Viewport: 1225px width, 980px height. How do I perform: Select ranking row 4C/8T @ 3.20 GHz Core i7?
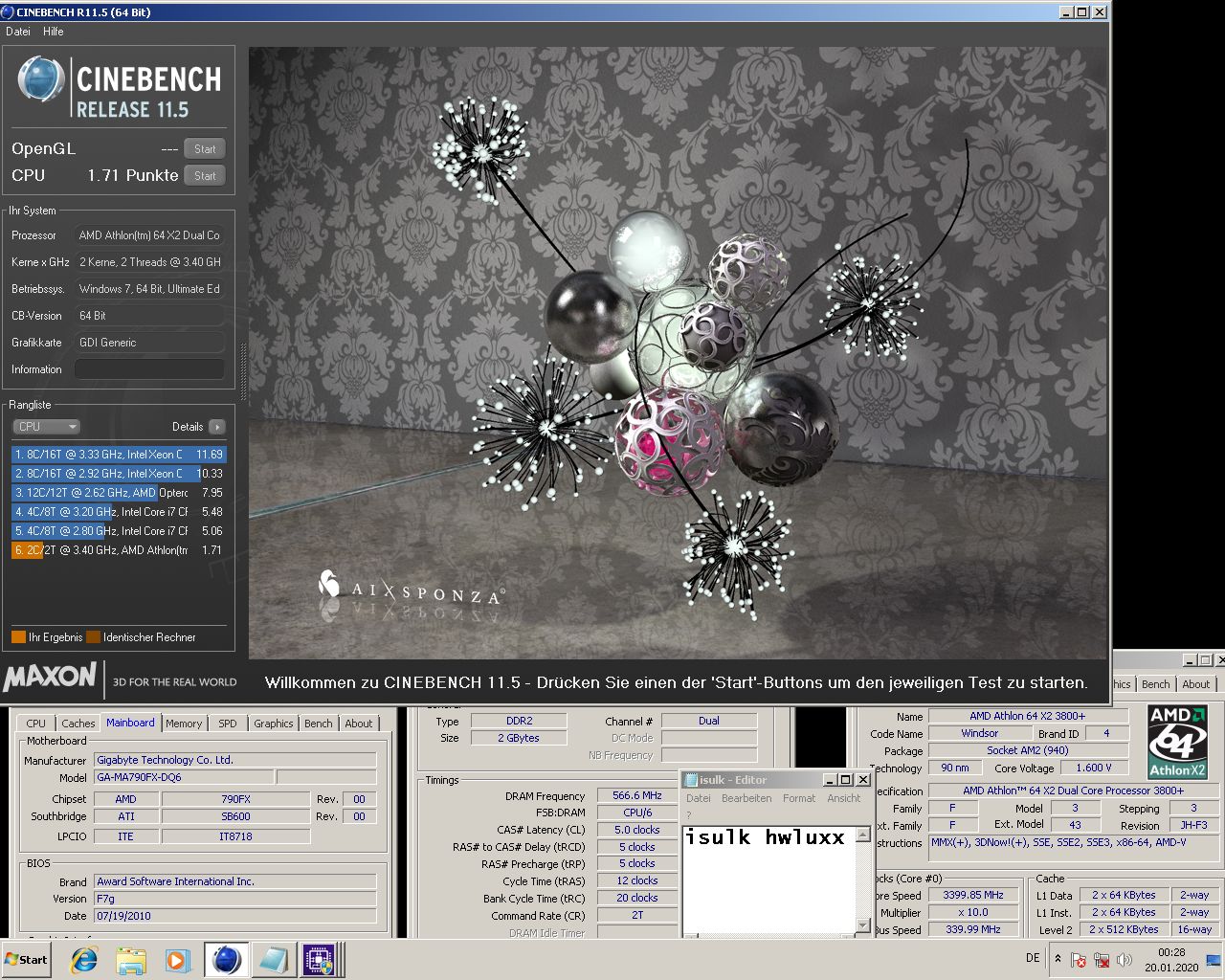point(119,512)
